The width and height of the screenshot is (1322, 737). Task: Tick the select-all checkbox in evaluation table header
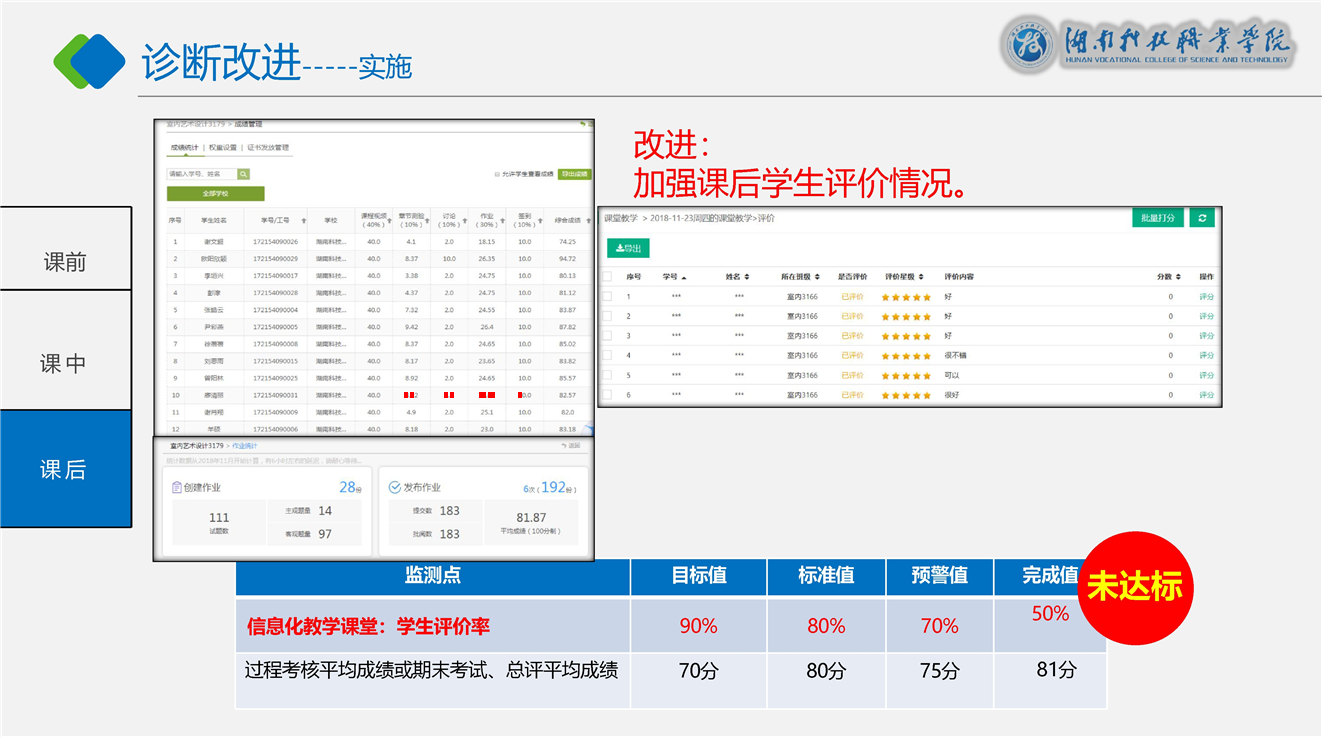[607, 277]
